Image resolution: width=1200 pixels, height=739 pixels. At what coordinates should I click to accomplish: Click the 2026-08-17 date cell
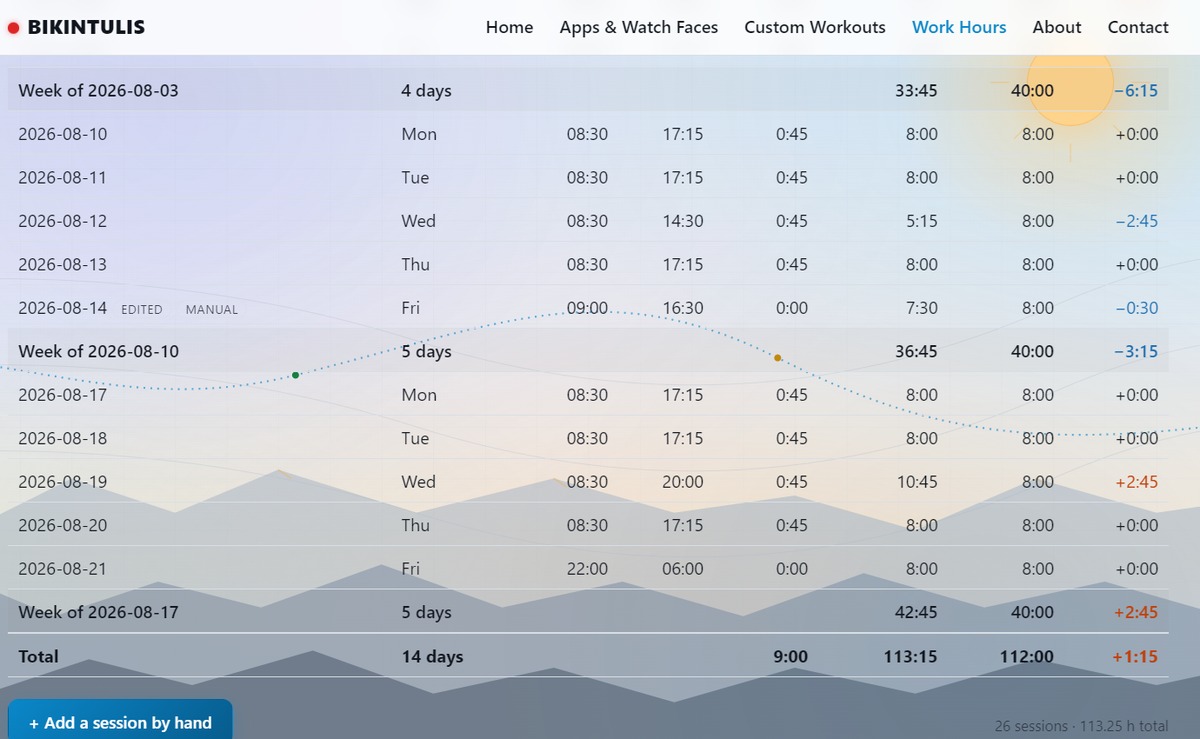62,395
